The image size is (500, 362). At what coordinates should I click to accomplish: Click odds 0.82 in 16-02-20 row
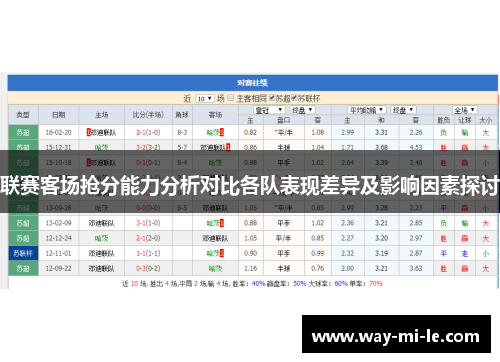point(251,132)
